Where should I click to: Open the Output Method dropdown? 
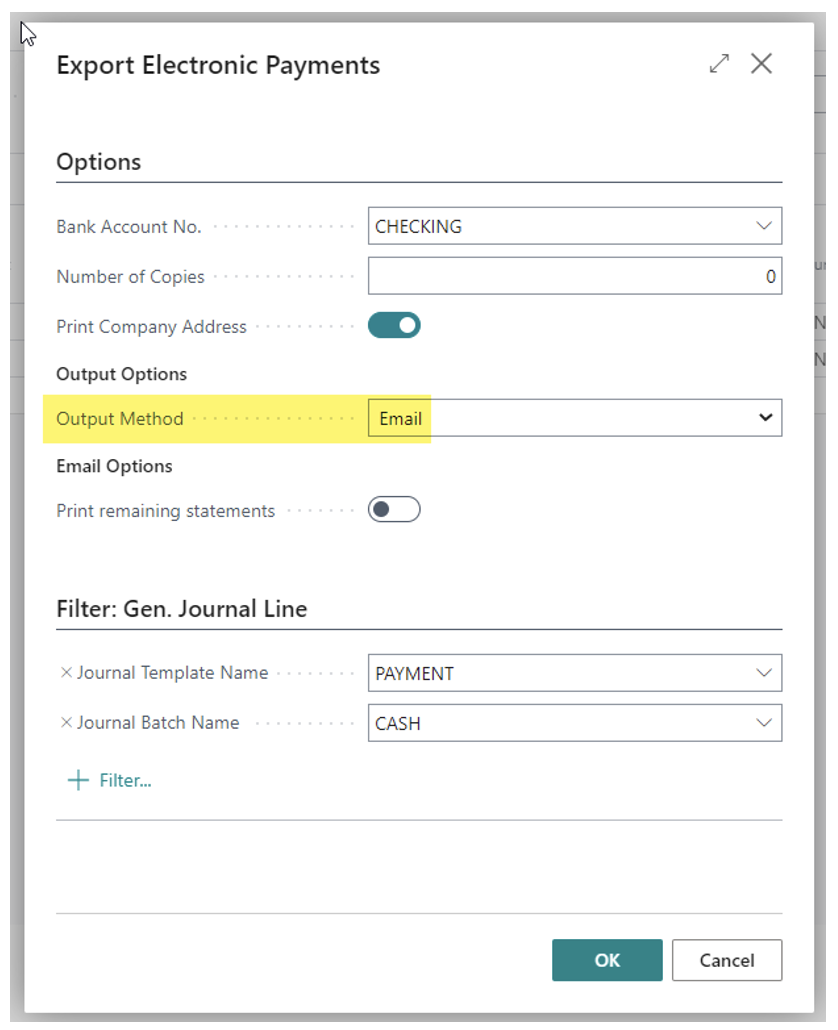click(765, 418)
